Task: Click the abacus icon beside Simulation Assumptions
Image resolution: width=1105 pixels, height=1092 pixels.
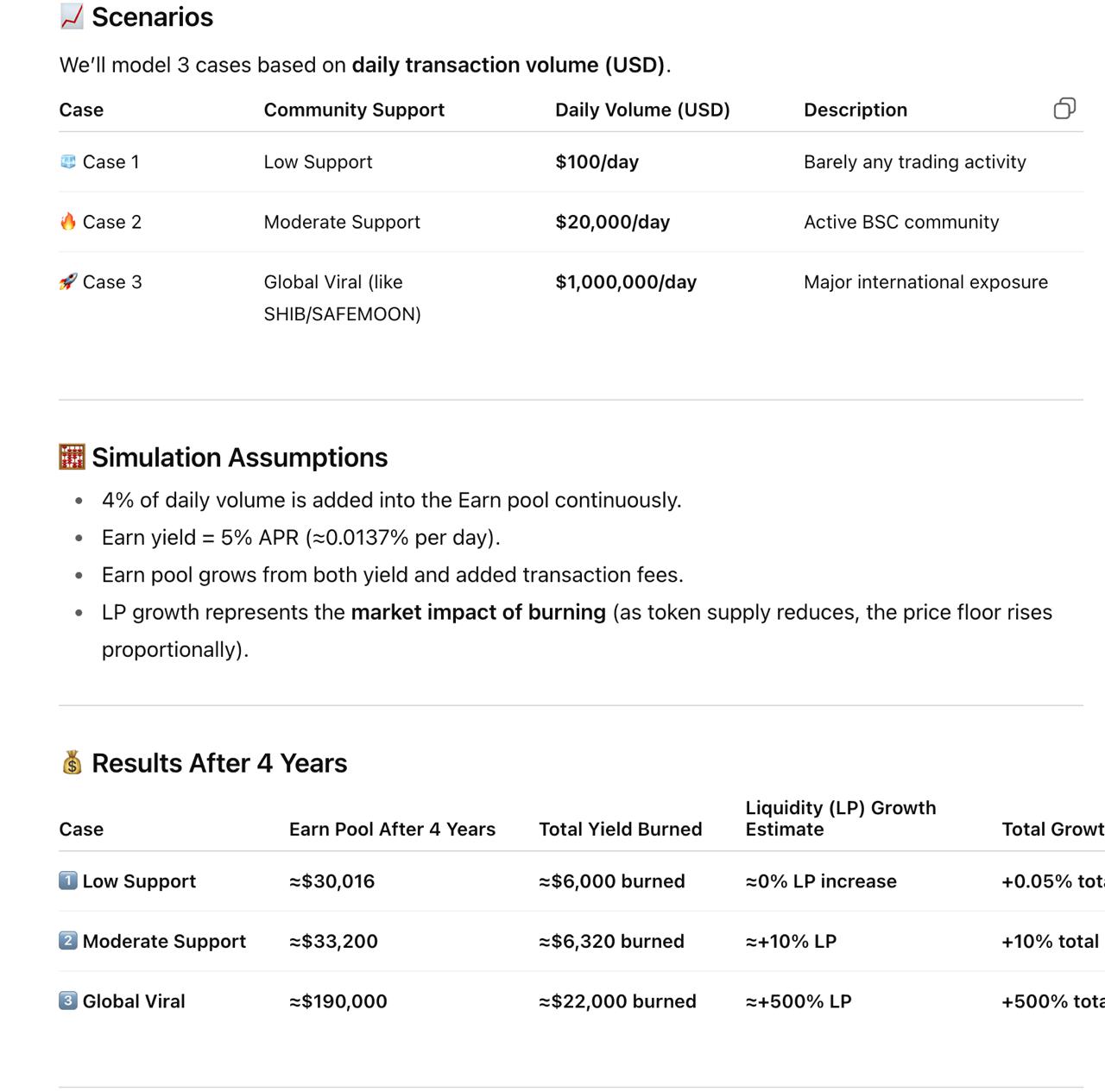Action: click(72, 457)
